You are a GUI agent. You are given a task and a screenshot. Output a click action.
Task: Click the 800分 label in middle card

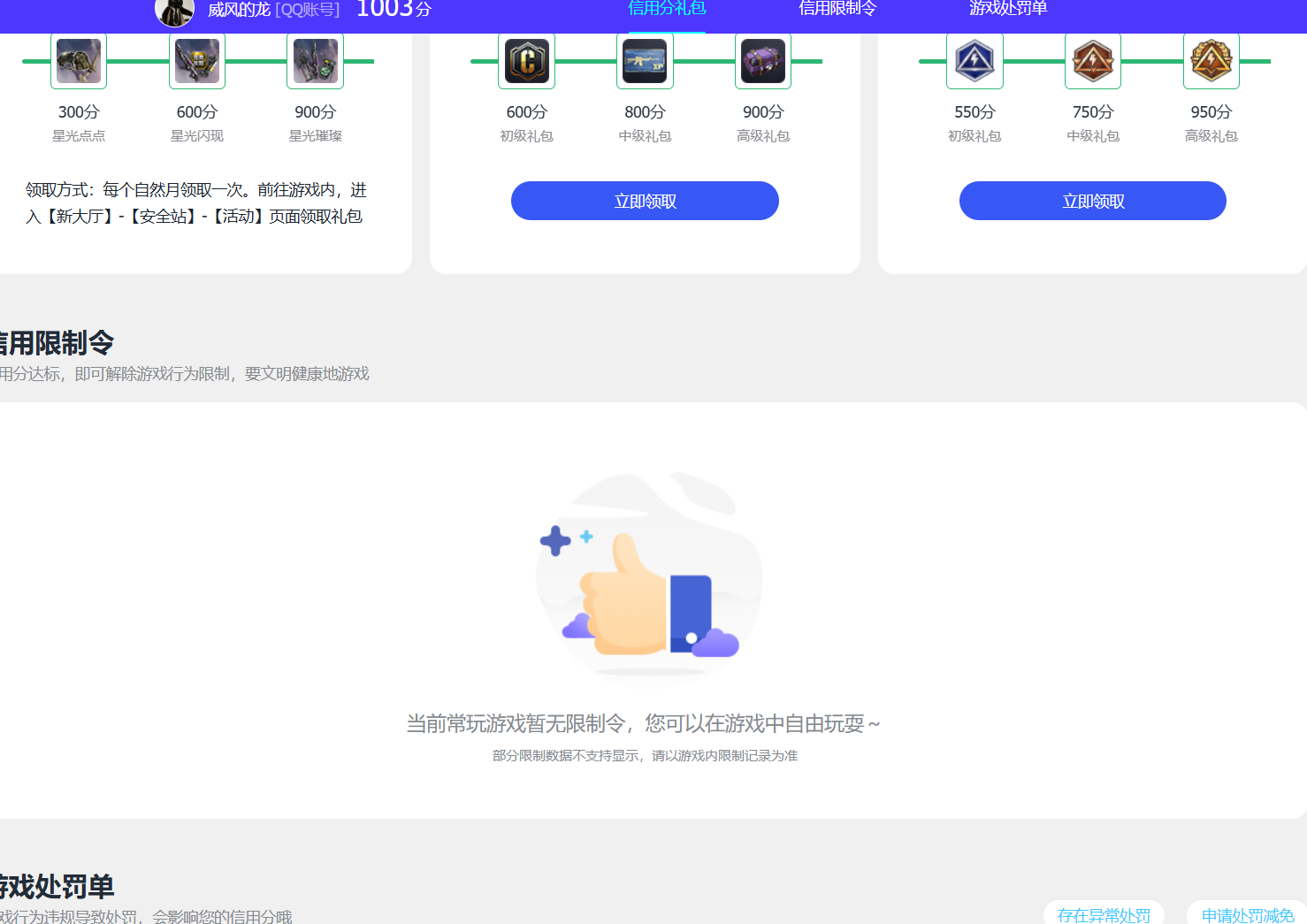click(645, 112)
